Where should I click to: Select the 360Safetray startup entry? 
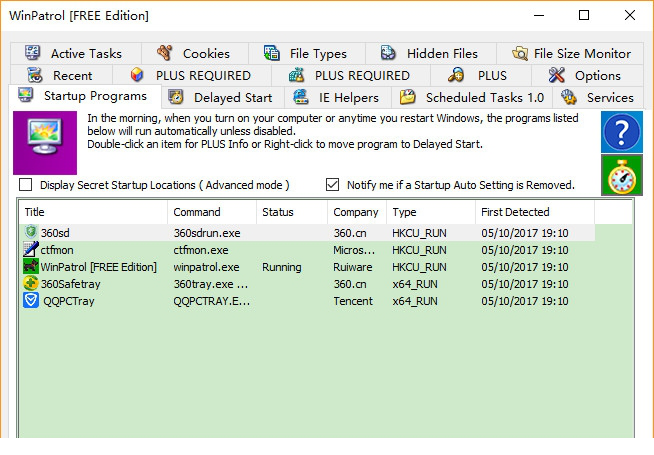tap(307, 284)
